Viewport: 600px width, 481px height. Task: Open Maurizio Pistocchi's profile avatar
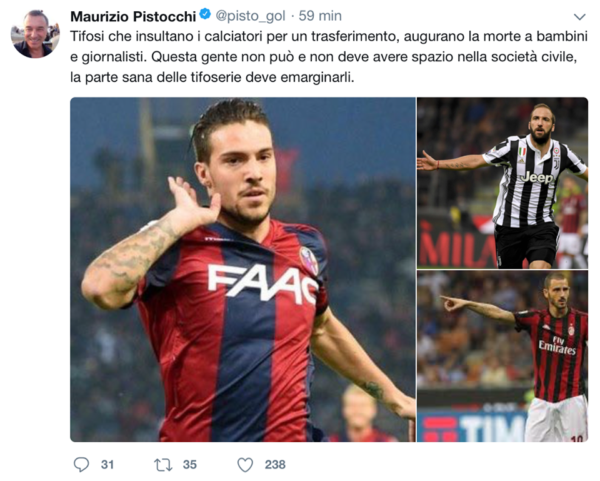35,34
